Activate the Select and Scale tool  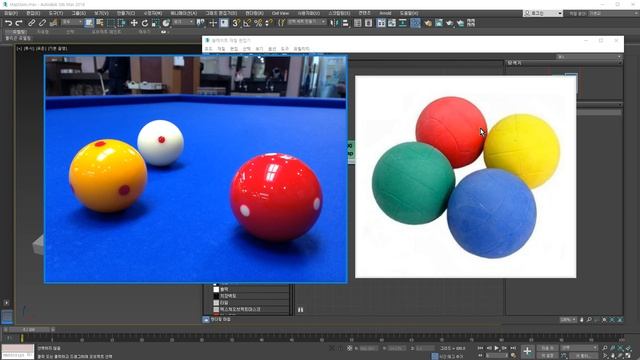(x=155, y=23)
